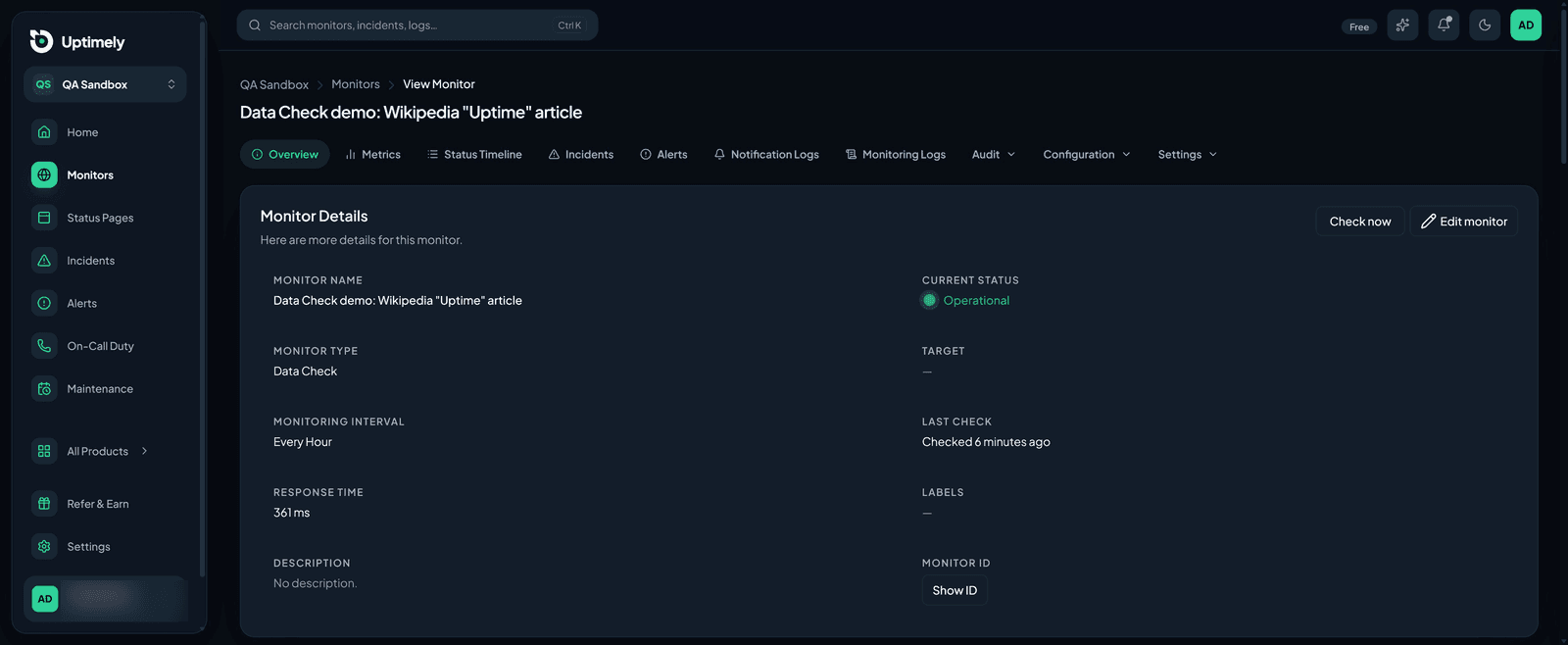The width and height of the screenshot is (1568, 645).
Task: Click the sparkle AI icon in top bar
Action: [x=1402, y=25]
